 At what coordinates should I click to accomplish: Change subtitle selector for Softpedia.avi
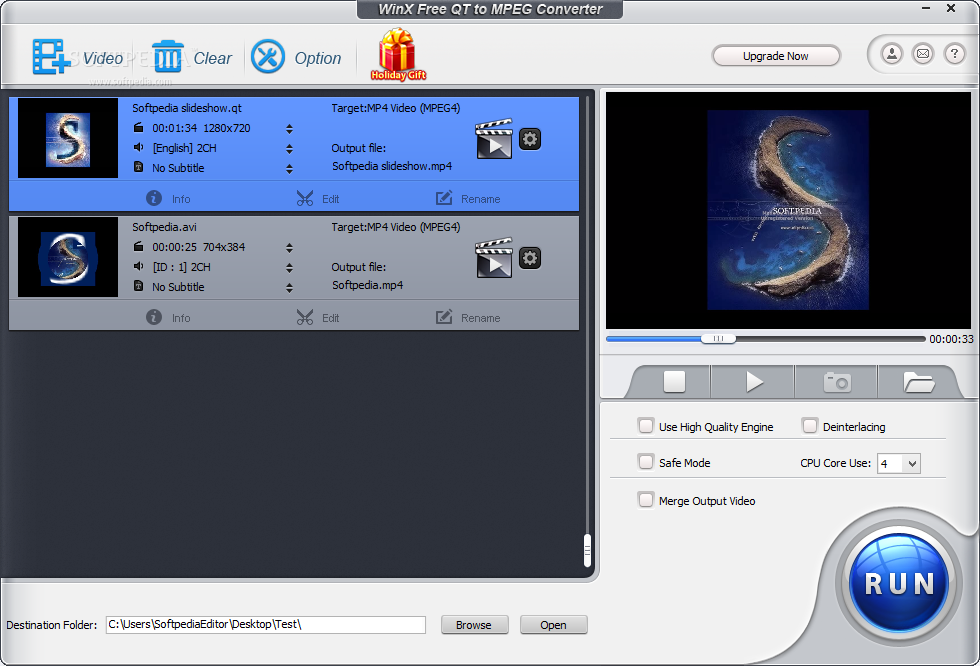pyautogui.click(x=289, y=287)
